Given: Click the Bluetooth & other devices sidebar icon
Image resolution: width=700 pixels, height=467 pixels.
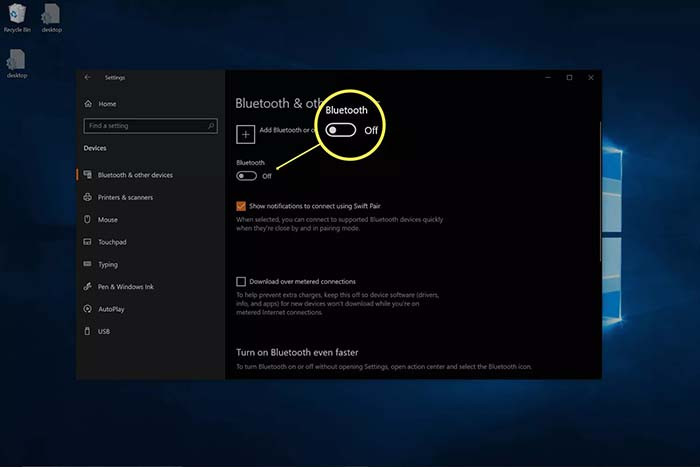Looking at the screenshot, I should click(88, 175).
